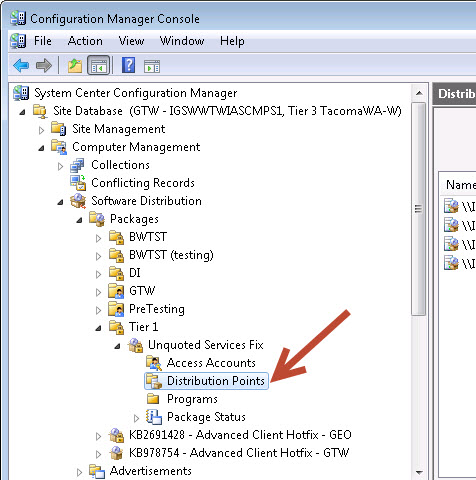Viewport: 476px width, 480px height.
Task: Open the Window menu
Action: coord(182,41)
